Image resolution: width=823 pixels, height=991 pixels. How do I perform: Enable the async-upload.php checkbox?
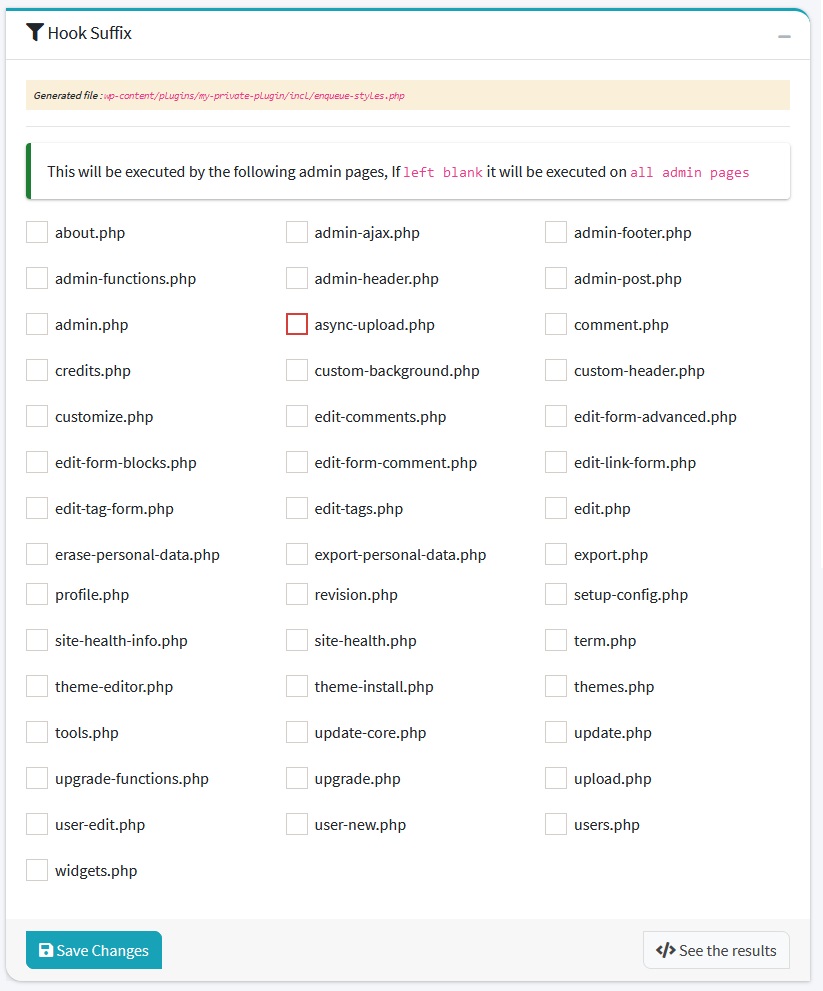click(x=297, y=325)
